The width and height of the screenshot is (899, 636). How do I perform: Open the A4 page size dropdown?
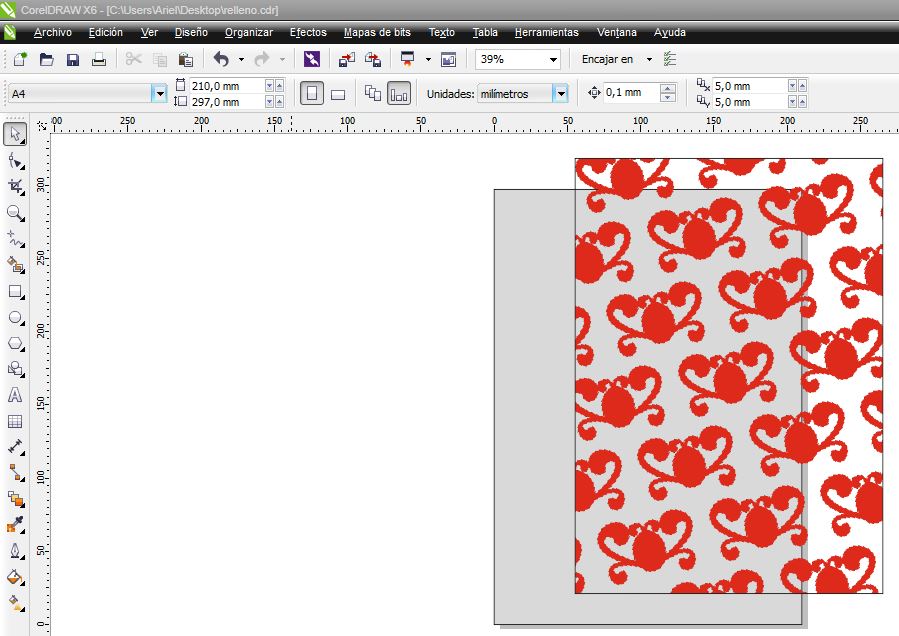159,94
